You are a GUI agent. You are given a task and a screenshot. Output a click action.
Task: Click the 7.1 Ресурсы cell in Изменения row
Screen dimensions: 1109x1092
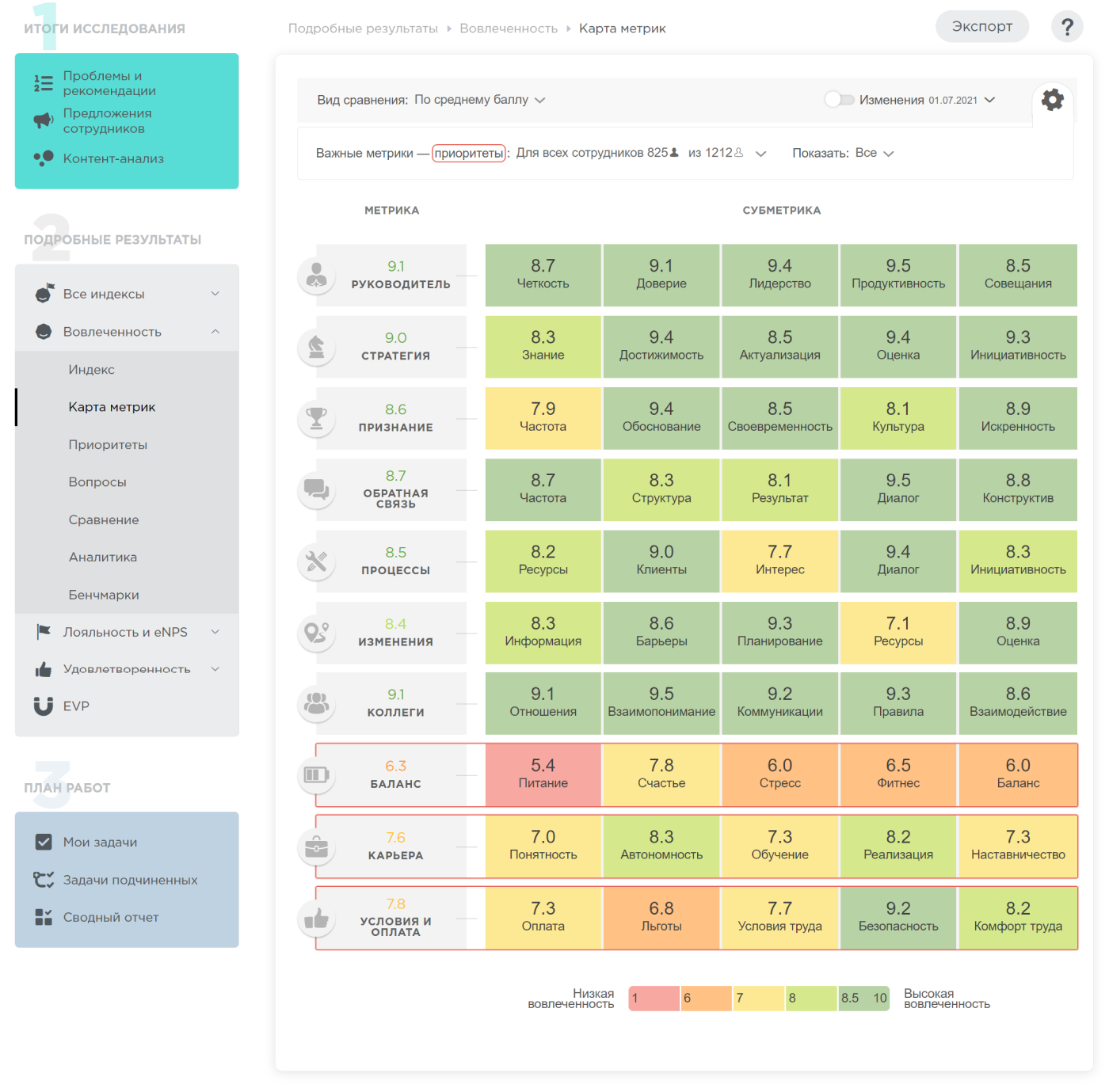click(898, 632)
